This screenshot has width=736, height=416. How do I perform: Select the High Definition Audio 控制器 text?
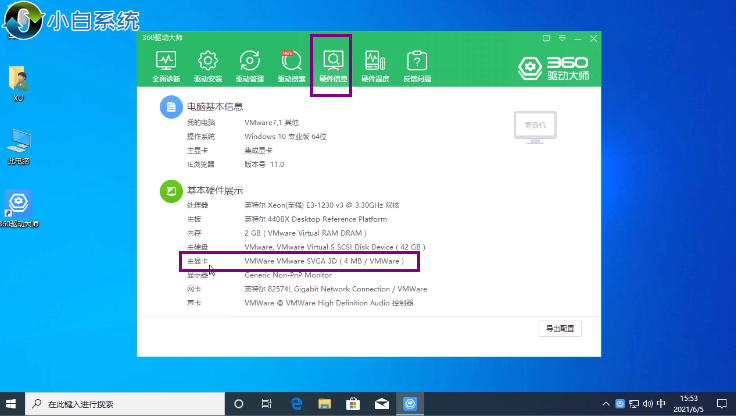[x=329, y=303]
